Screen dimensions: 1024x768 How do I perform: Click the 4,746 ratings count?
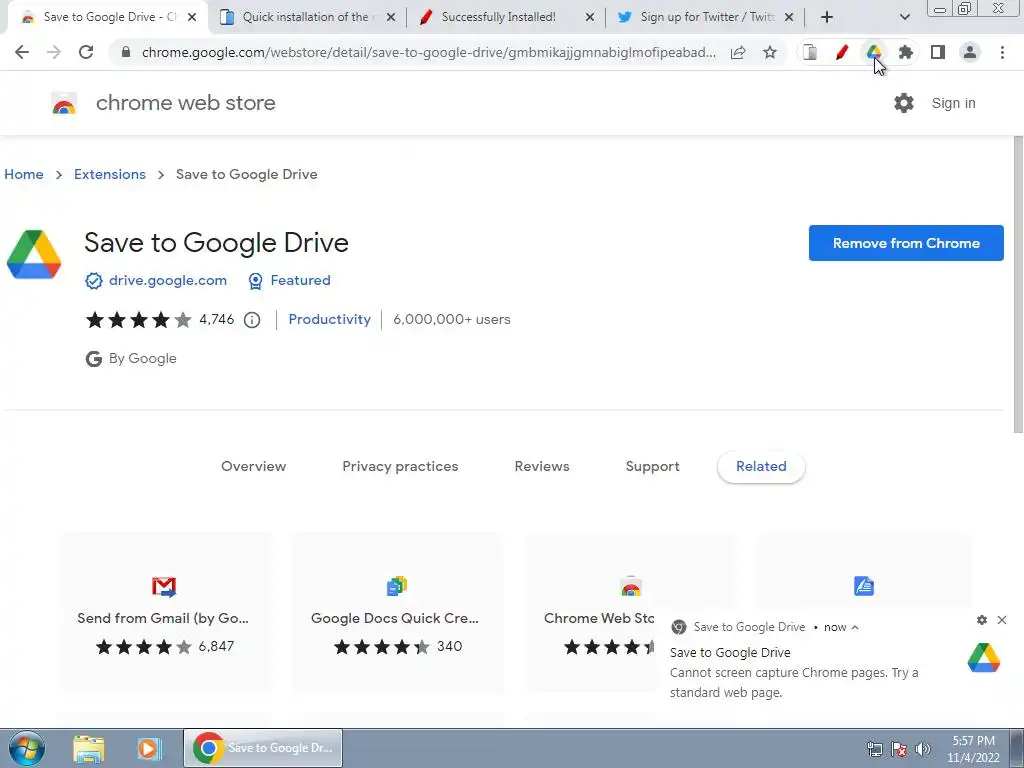(216, 319)
